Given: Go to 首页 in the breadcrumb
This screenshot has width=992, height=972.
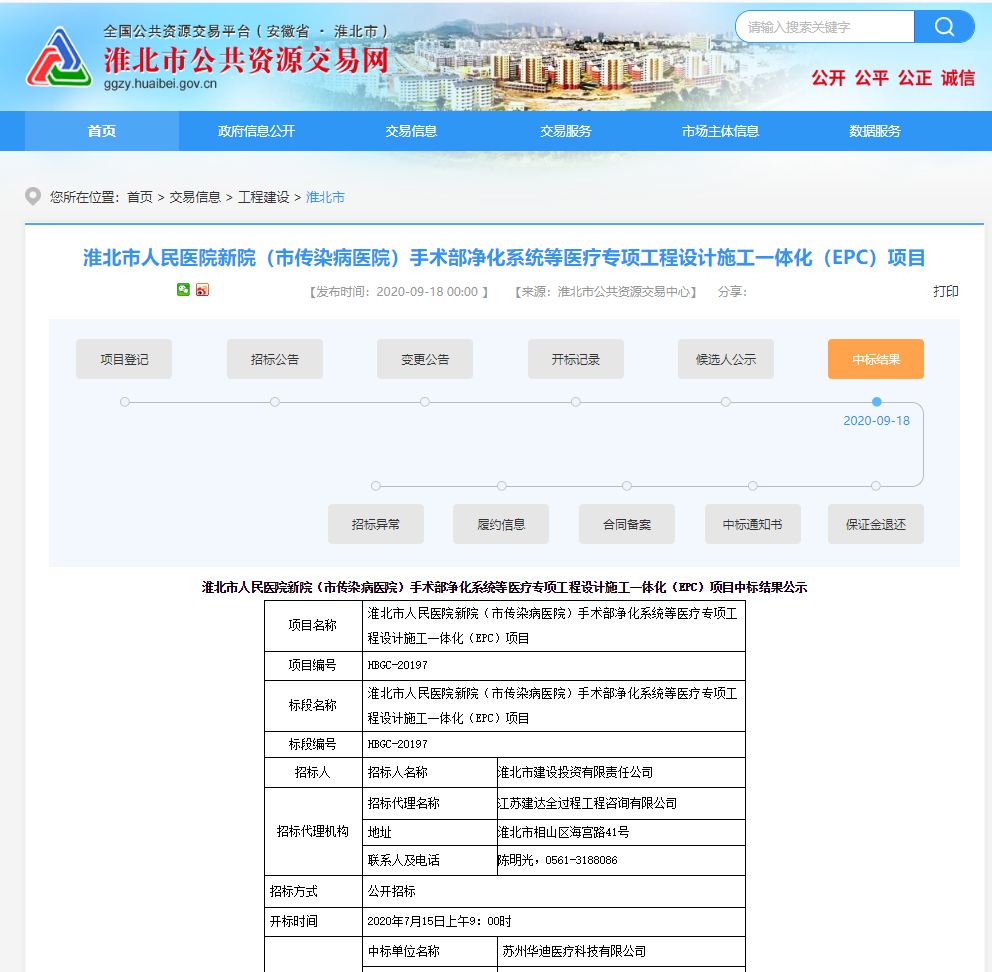Looking at the screenshot, I should click(140, 197).
